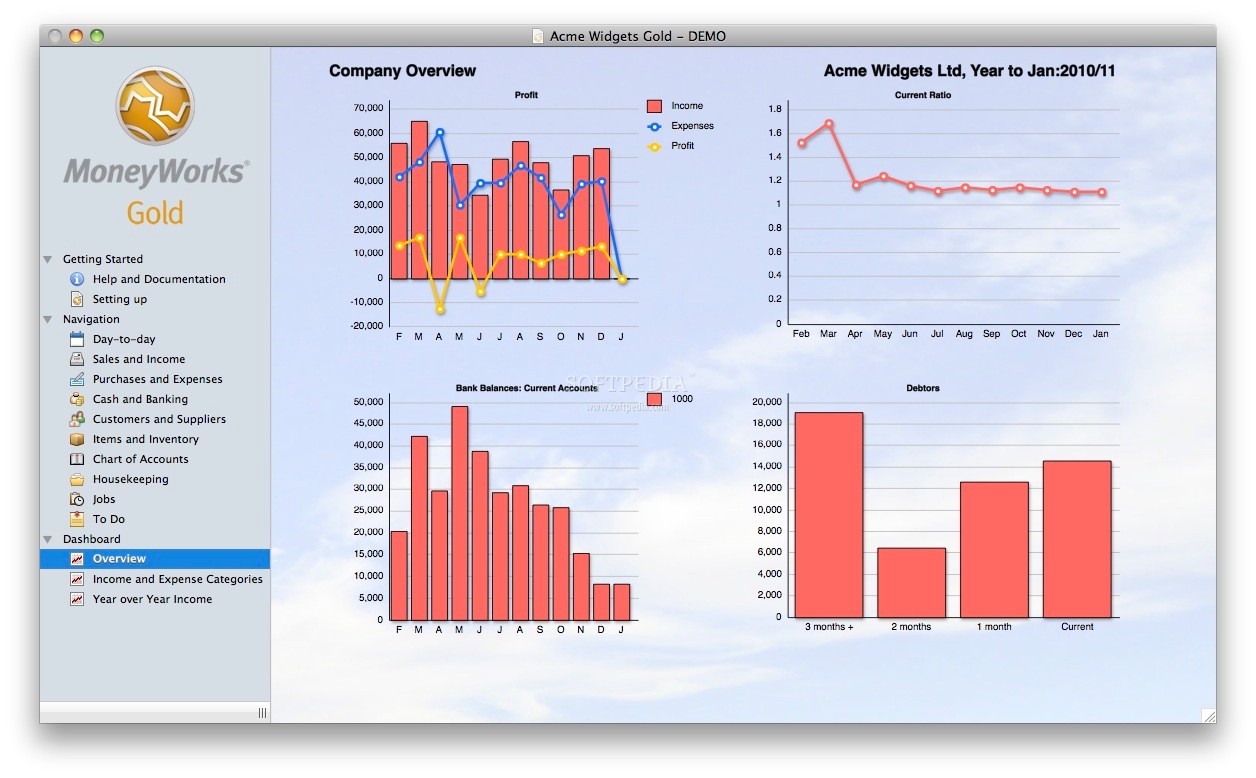Image resolution: width=1256 pixels, height=778 pixels.
Task: Click 'Acme Widgets Ltd, Year to Jan:2010/11' heading
Action: [x=969, y=71]
